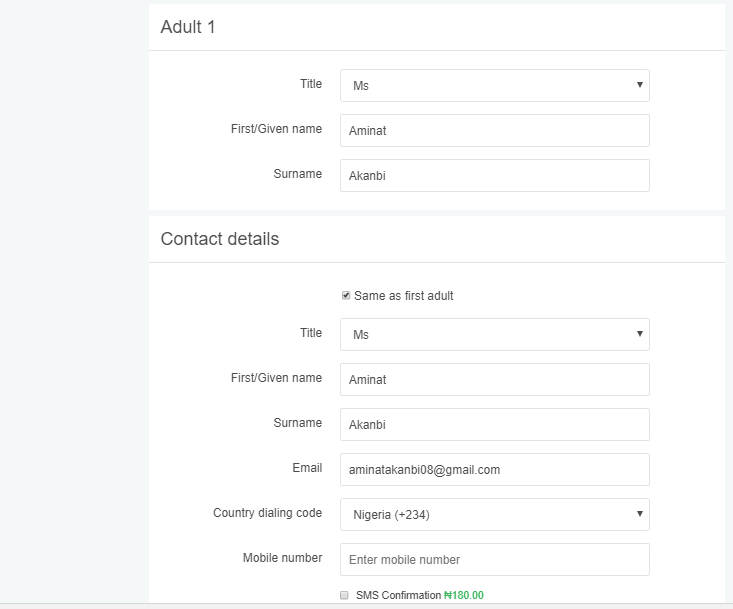Open the Country dialing code dropdown
The width and height of the screenshot is (733, 609).
click(495, 515)
